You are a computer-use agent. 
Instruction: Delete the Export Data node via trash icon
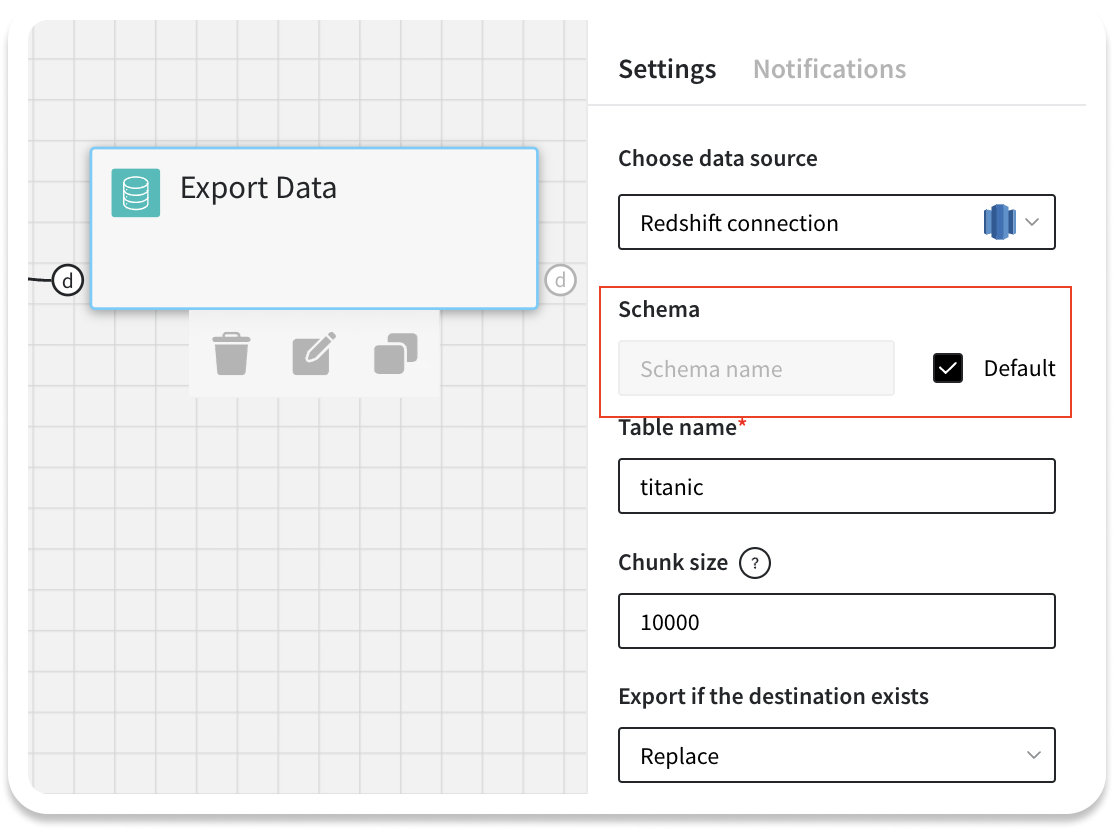pyautogui.click(x=231, y=353)
